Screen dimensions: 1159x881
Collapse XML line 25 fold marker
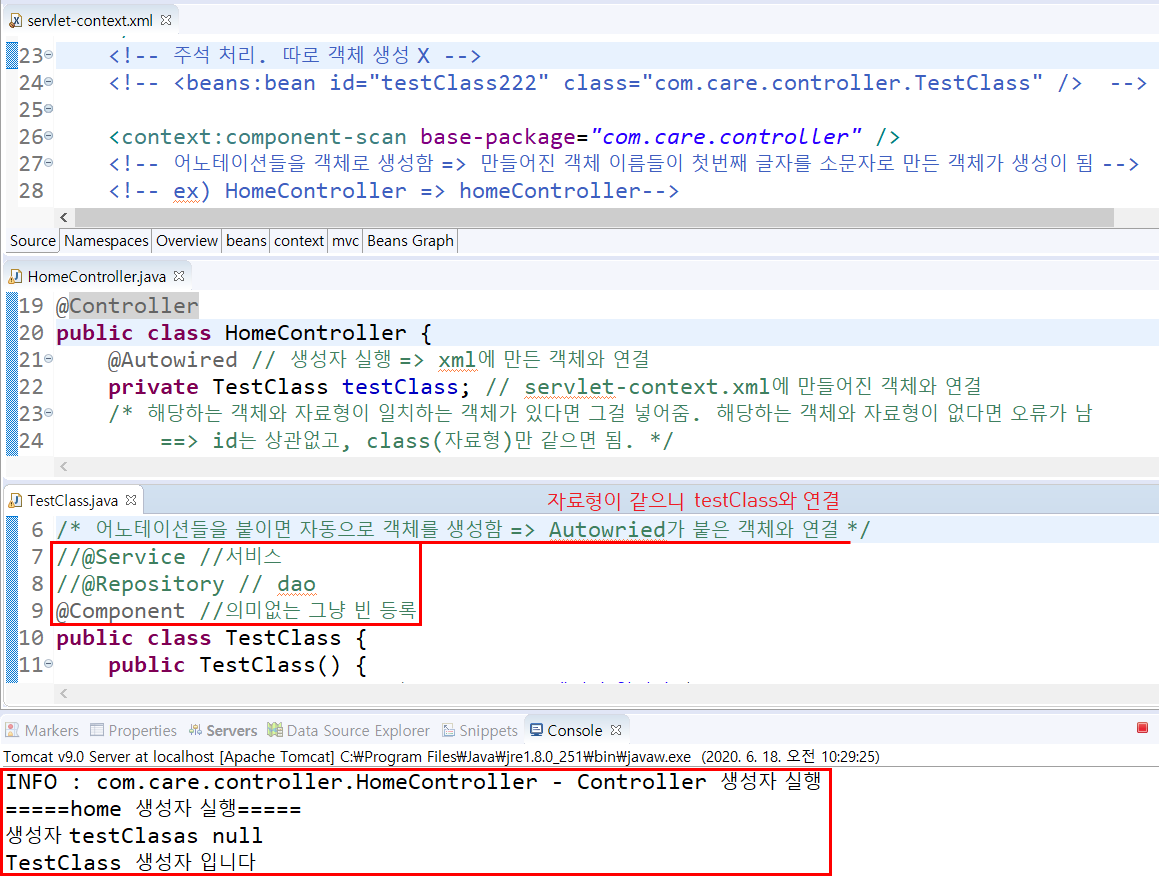[49, 109]
